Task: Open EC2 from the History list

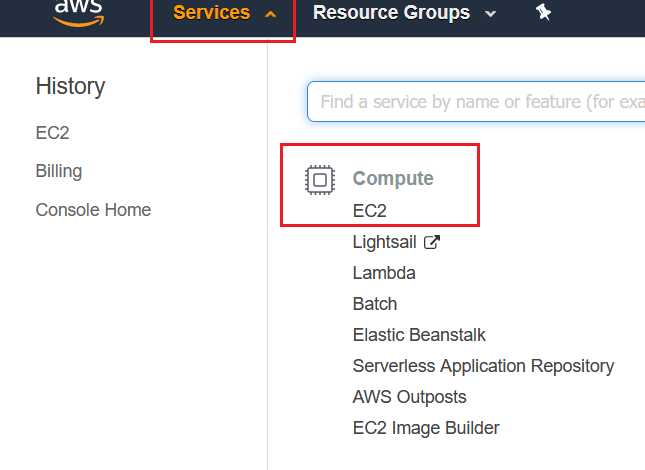Action: pyautogui.click(x=52, y=133)
